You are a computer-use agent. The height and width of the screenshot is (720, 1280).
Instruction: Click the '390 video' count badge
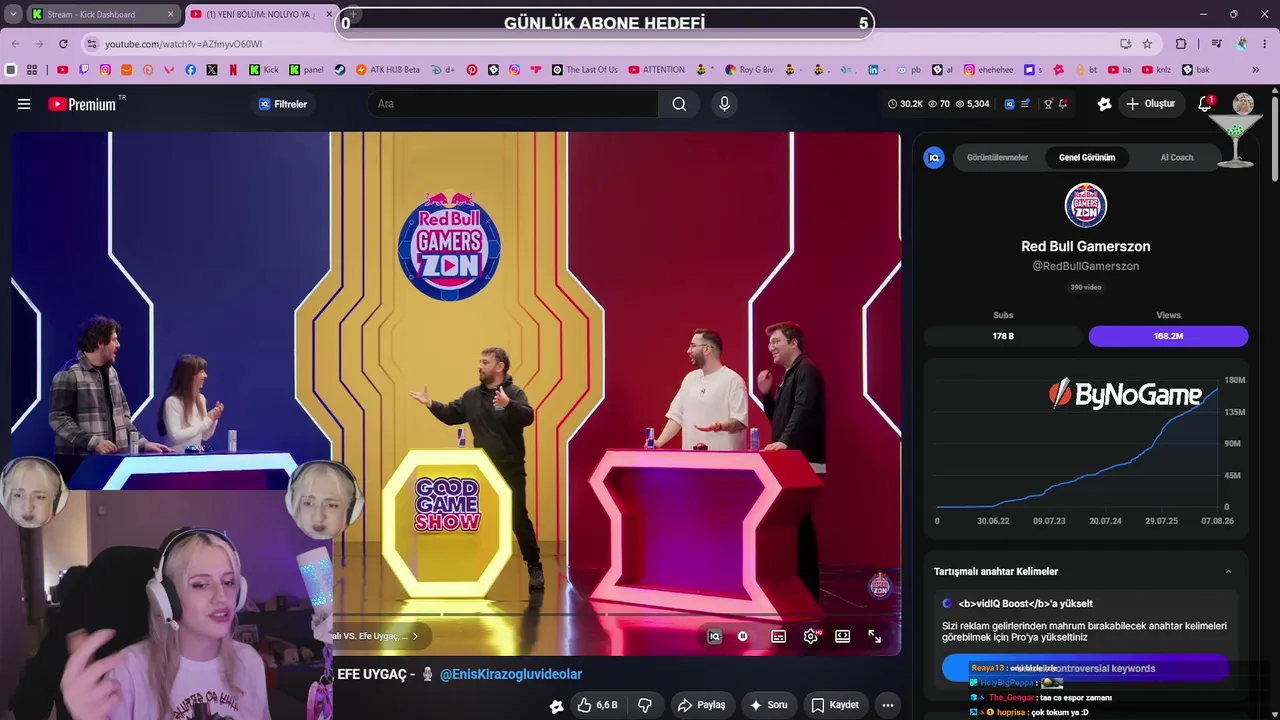point(1086,287)
